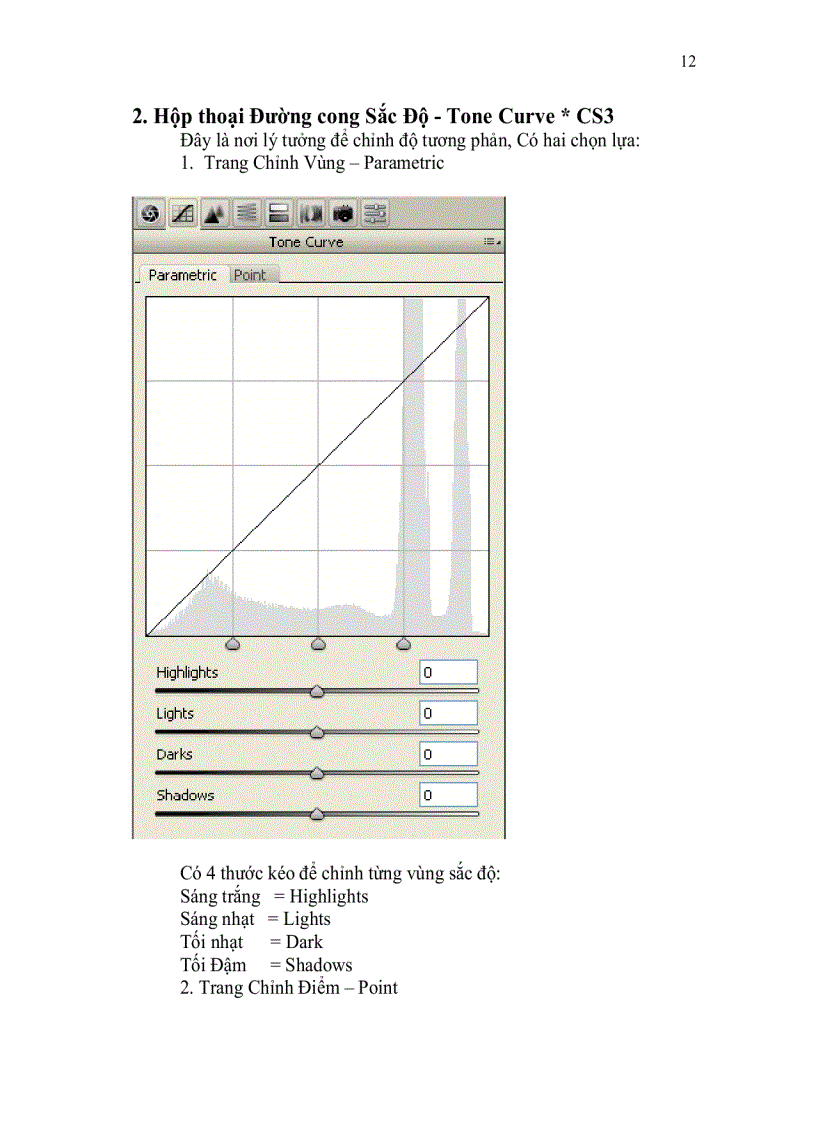Viewport: 816px width, 1123px height.
Task: Open the Split Toning panel icon
Action: click(279, 213)
